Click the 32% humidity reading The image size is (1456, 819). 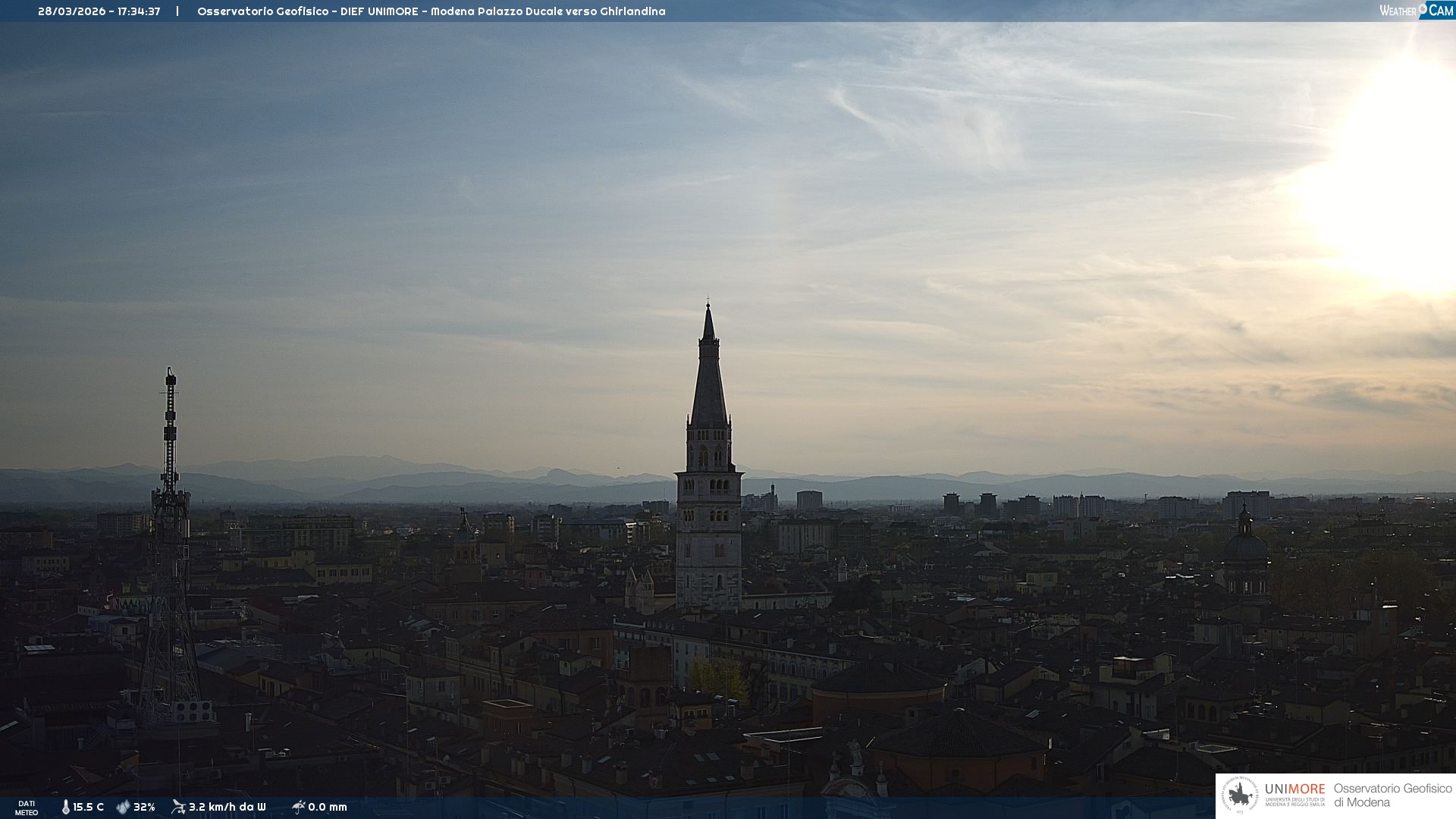[x=144, y=808]
